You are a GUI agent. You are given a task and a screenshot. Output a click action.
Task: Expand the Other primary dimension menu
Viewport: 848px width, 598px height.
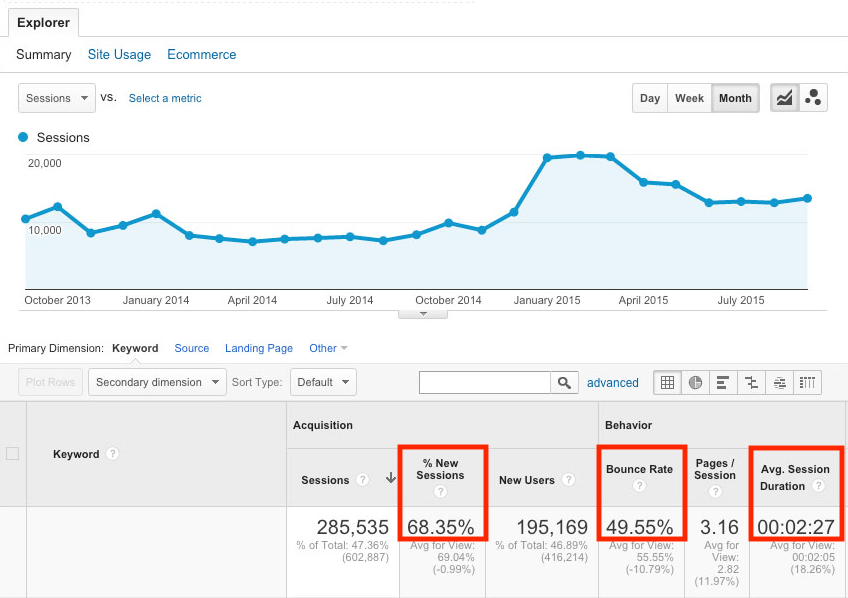pyautogui.click(x=328, y=348)
